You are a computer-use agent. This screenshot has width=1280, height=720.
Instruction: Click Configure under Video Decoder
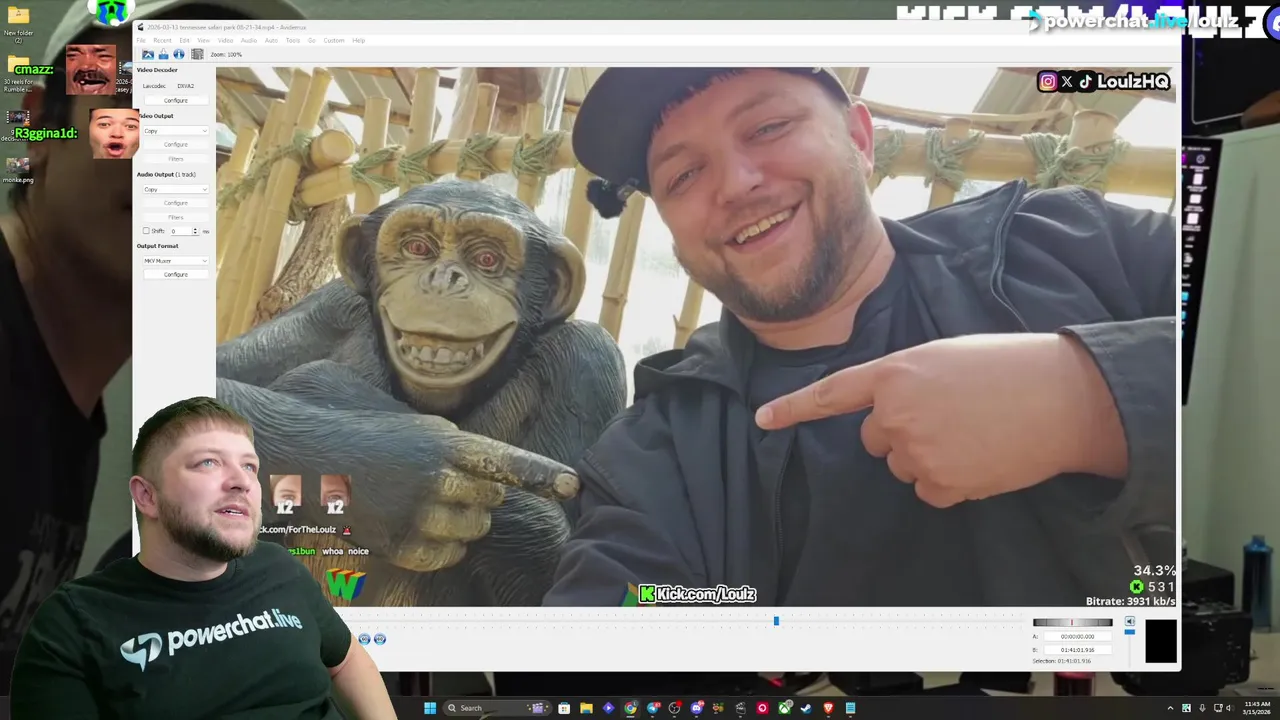tap(175, 100)
